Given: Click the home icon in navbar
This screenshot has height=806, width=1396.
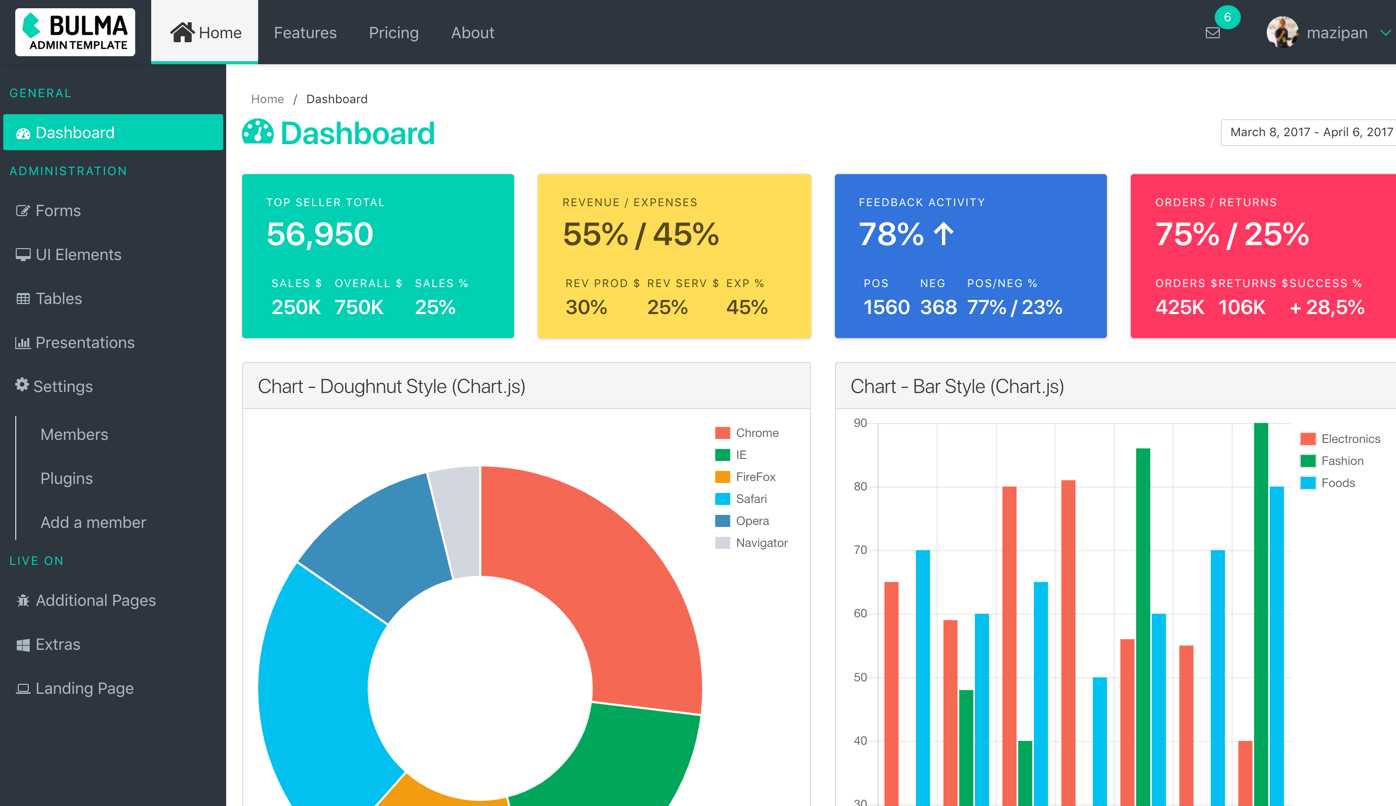Looking at the screenshot, I should 182,32.
